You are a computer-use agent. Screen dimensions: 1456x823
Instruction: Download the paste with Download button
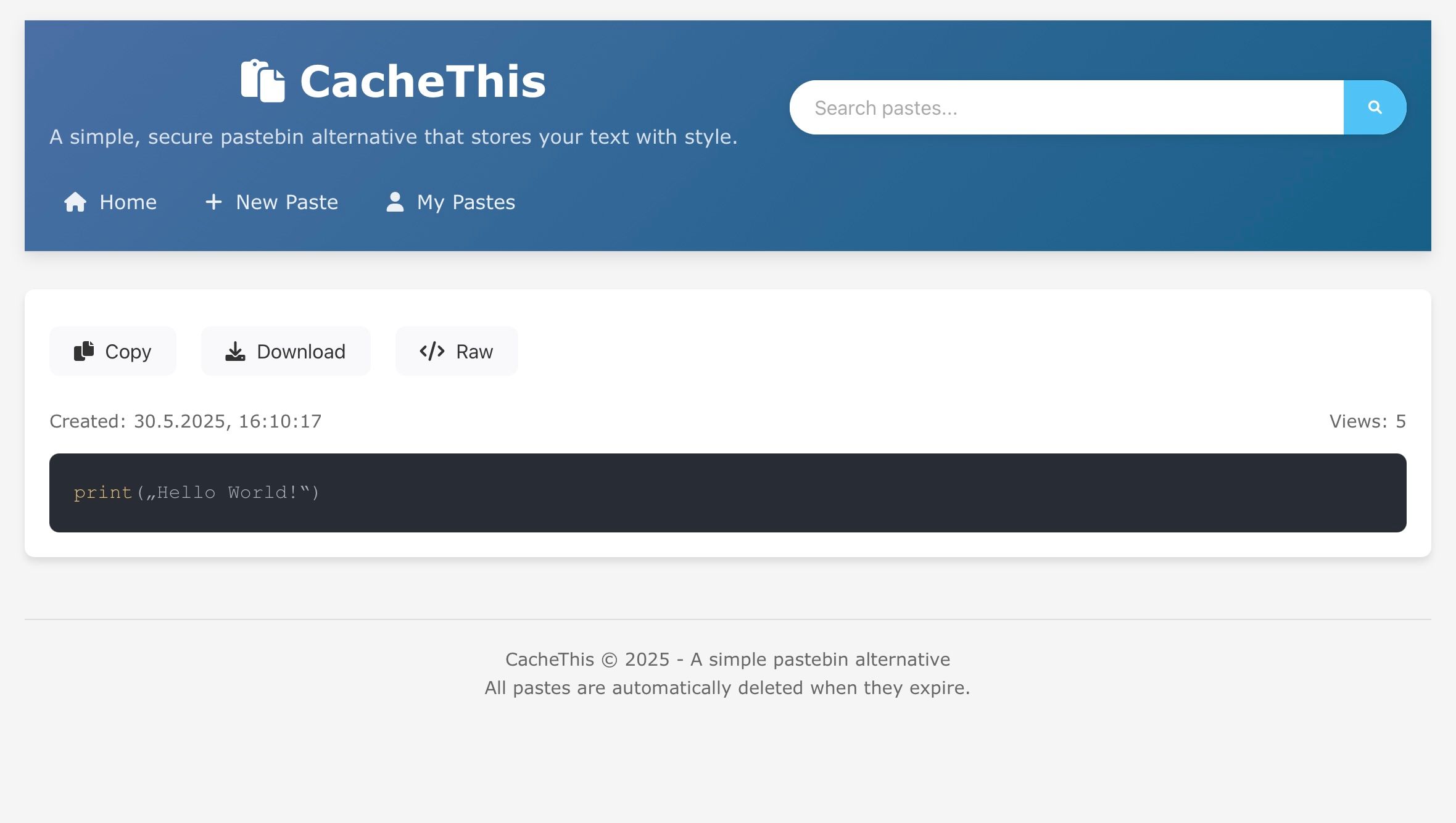coord(286,351)
